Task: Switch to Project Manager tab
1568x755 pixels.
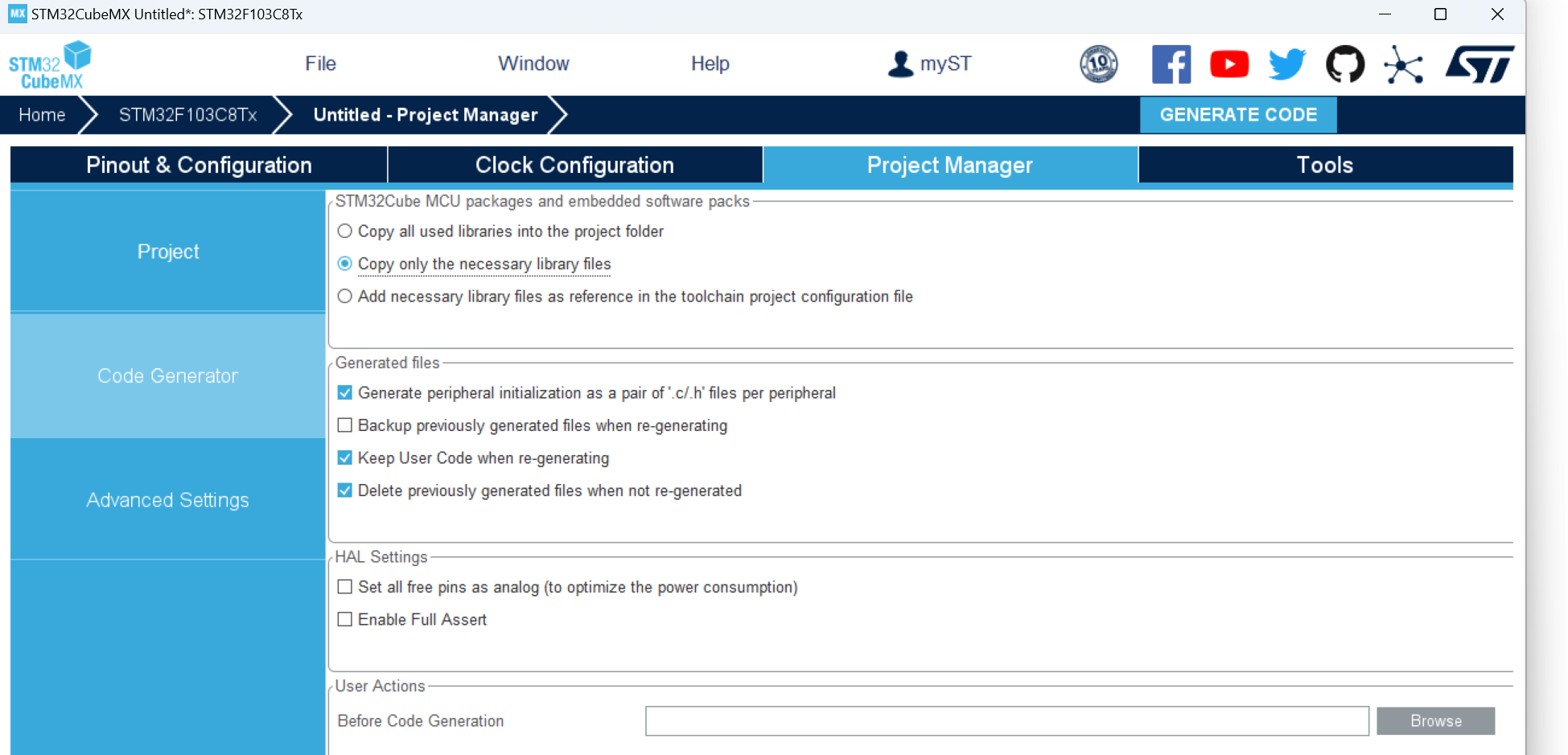Action: point(950,165)
